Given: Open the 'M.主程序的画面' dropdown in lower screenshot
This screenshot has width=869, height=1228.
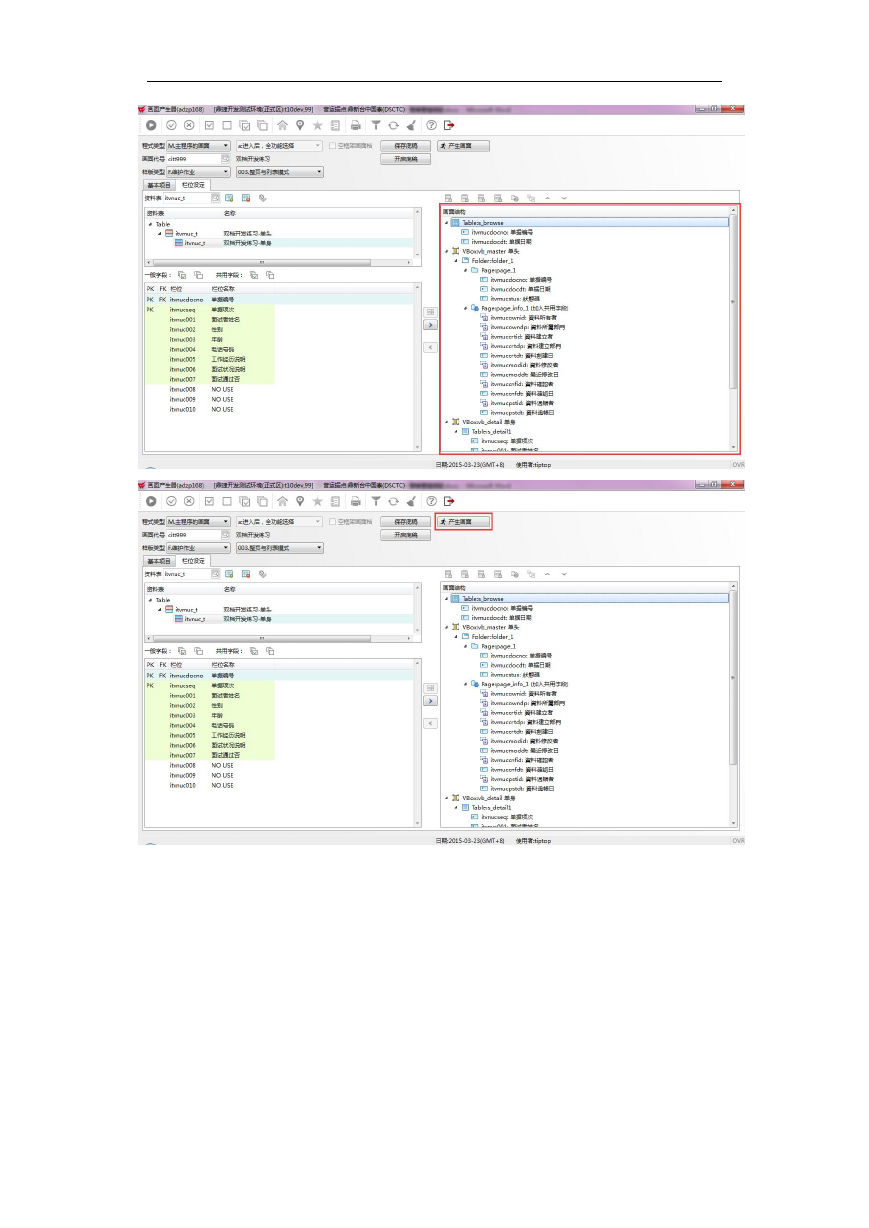Looking at the screenshot, I should pos(198,522).
